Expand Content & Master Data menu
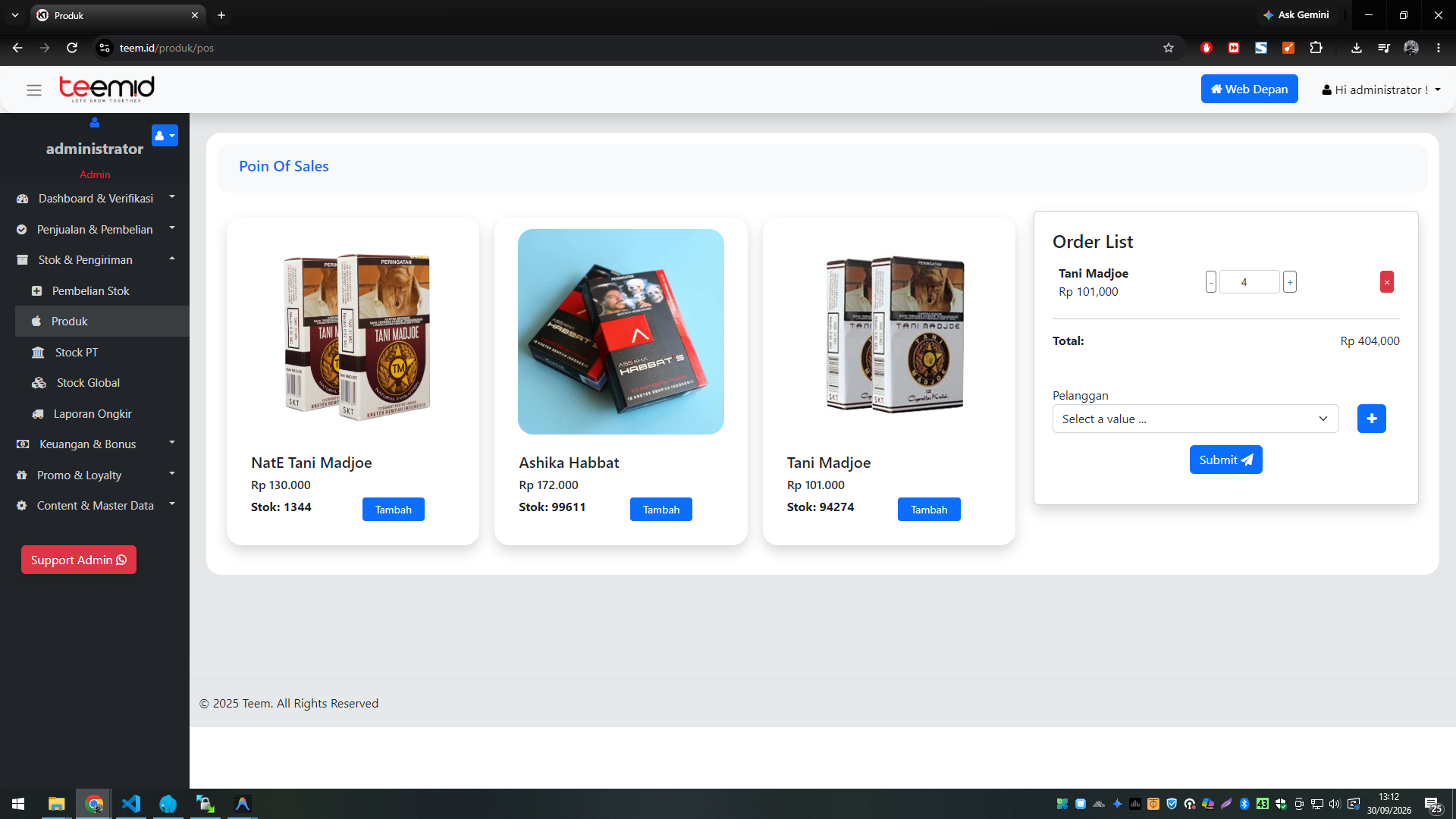This screenshot has width=1456, height=819. [x=95, y=506]
